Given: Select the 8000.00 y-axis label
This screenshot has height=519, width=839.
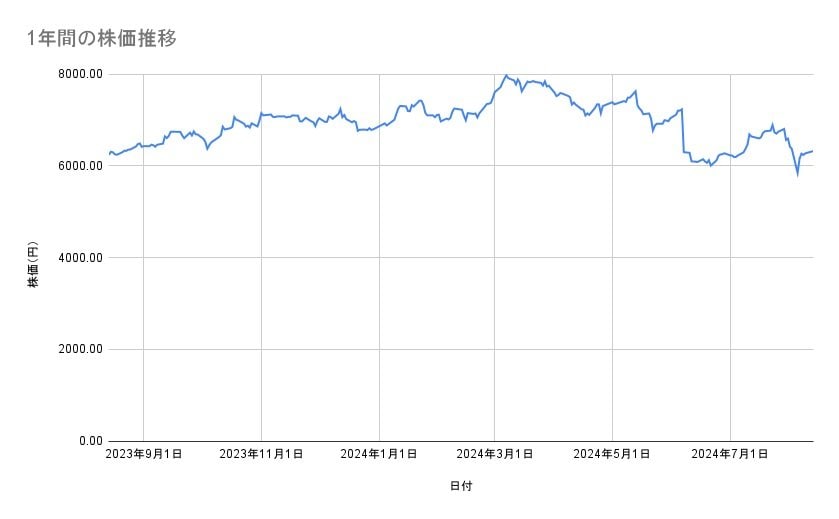Looking at the screenshot, I should (79, 74).
